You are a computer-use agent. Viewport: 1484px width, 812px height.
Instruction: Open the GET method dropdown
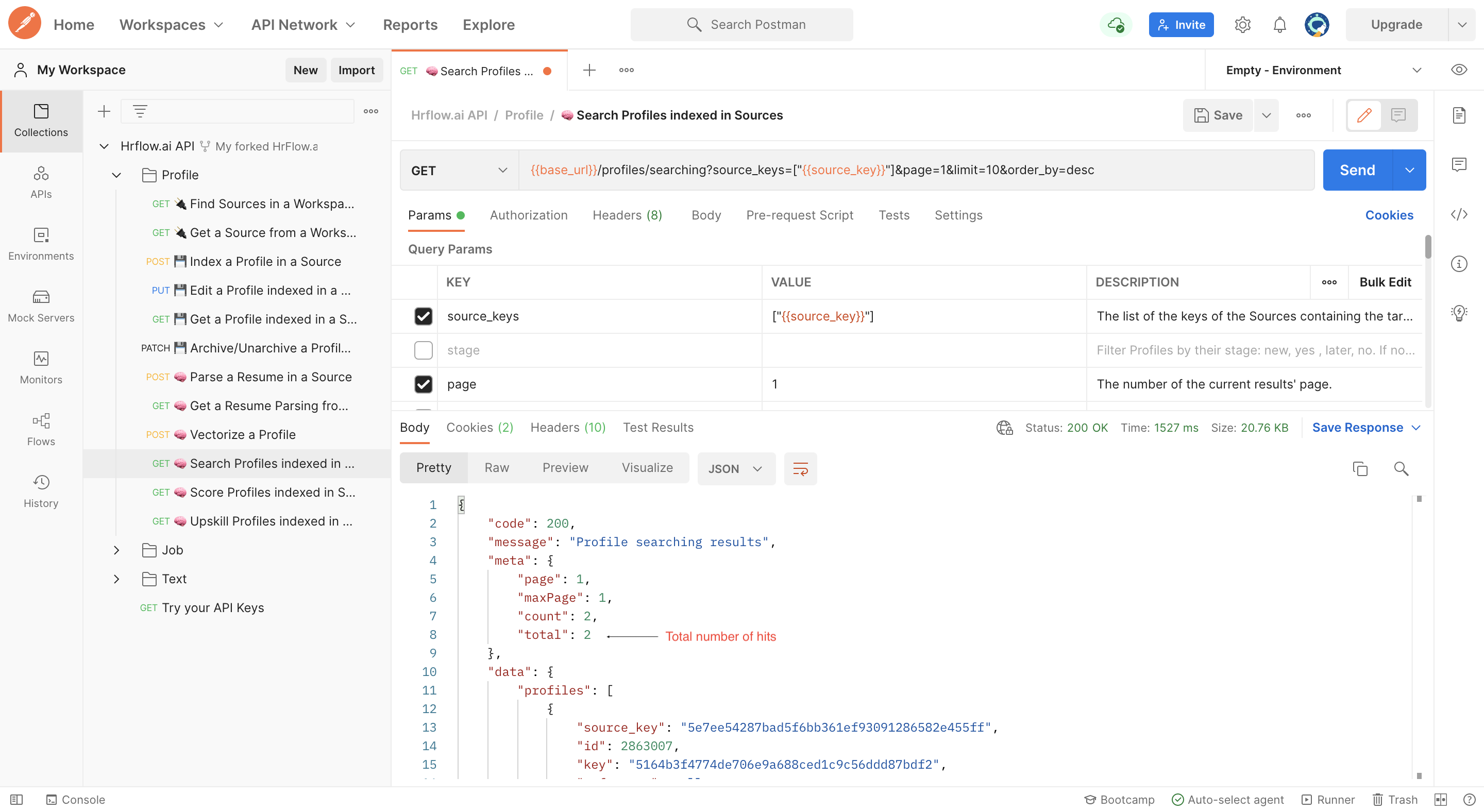(459, 171)
